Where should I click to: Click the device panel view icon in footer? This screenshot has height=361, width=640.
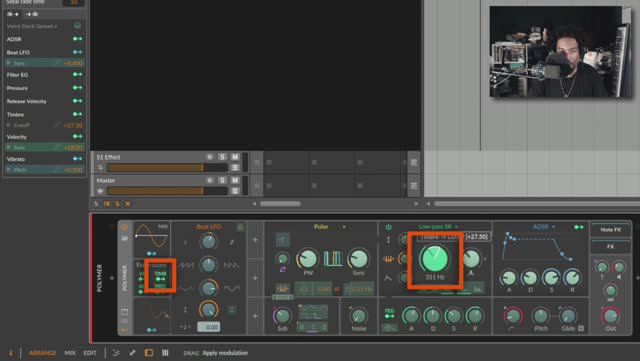click(x=149, y=352)
